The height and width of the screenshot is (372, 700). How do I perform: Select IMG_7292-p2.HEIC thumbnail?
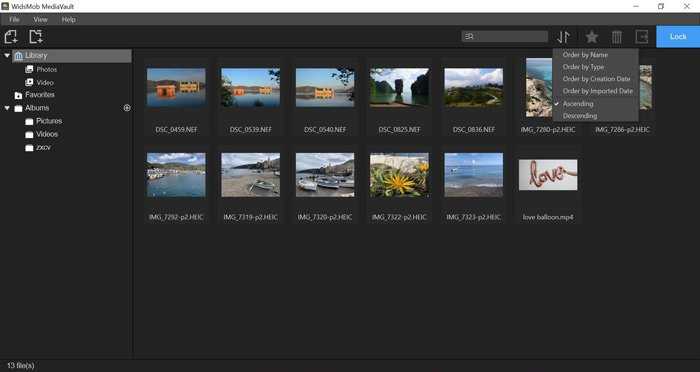(x=176, y=175)
